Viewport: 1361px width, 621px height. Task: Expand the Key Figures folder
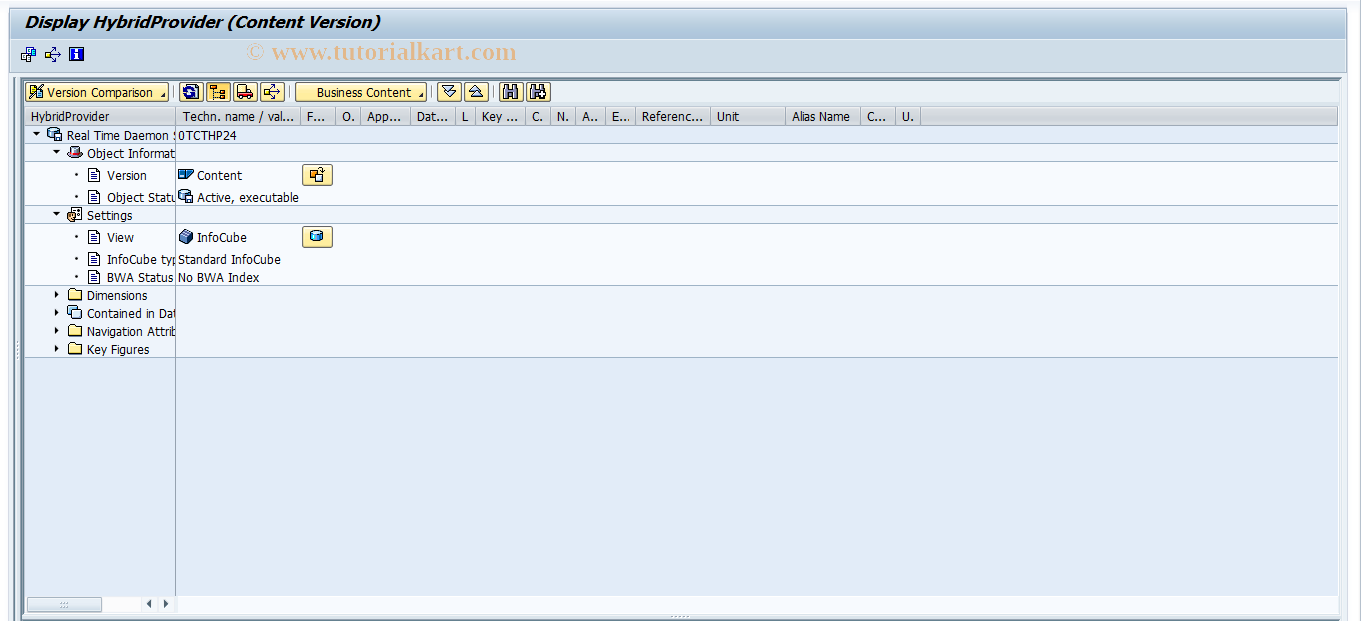point(57,348)
